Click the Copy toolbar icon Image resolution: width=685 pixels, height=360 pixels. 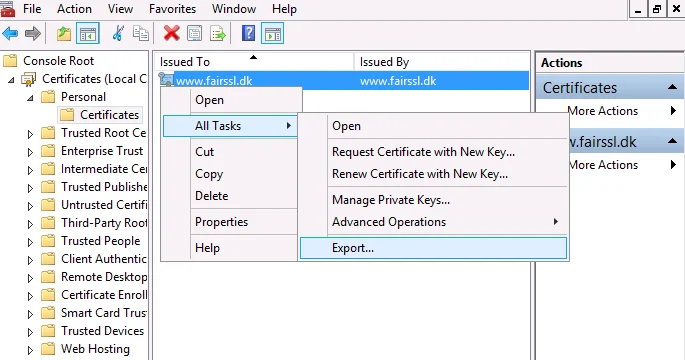coord(141,34)
